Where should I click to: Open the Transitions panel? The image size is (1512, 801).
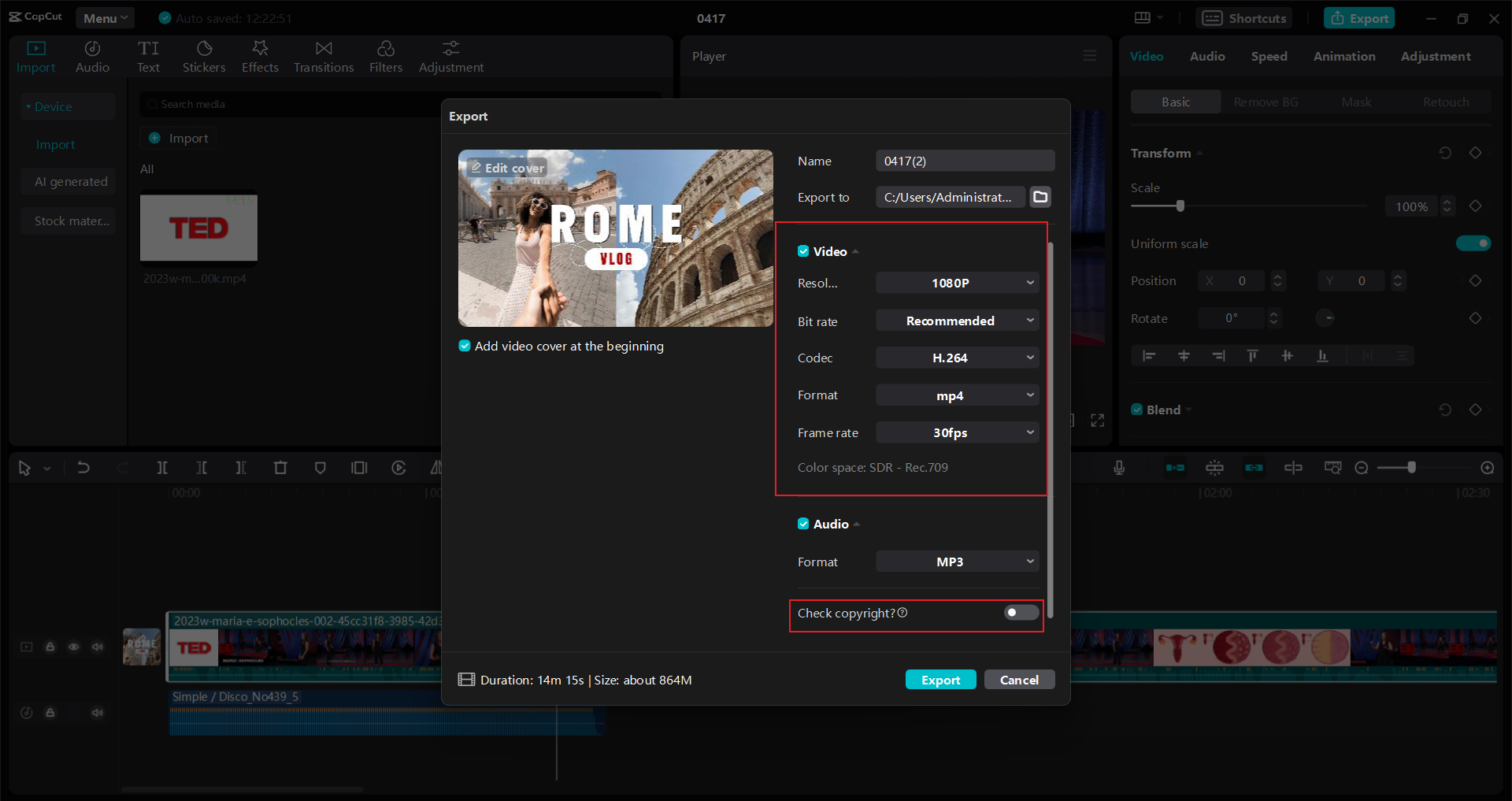click(323, 55)
